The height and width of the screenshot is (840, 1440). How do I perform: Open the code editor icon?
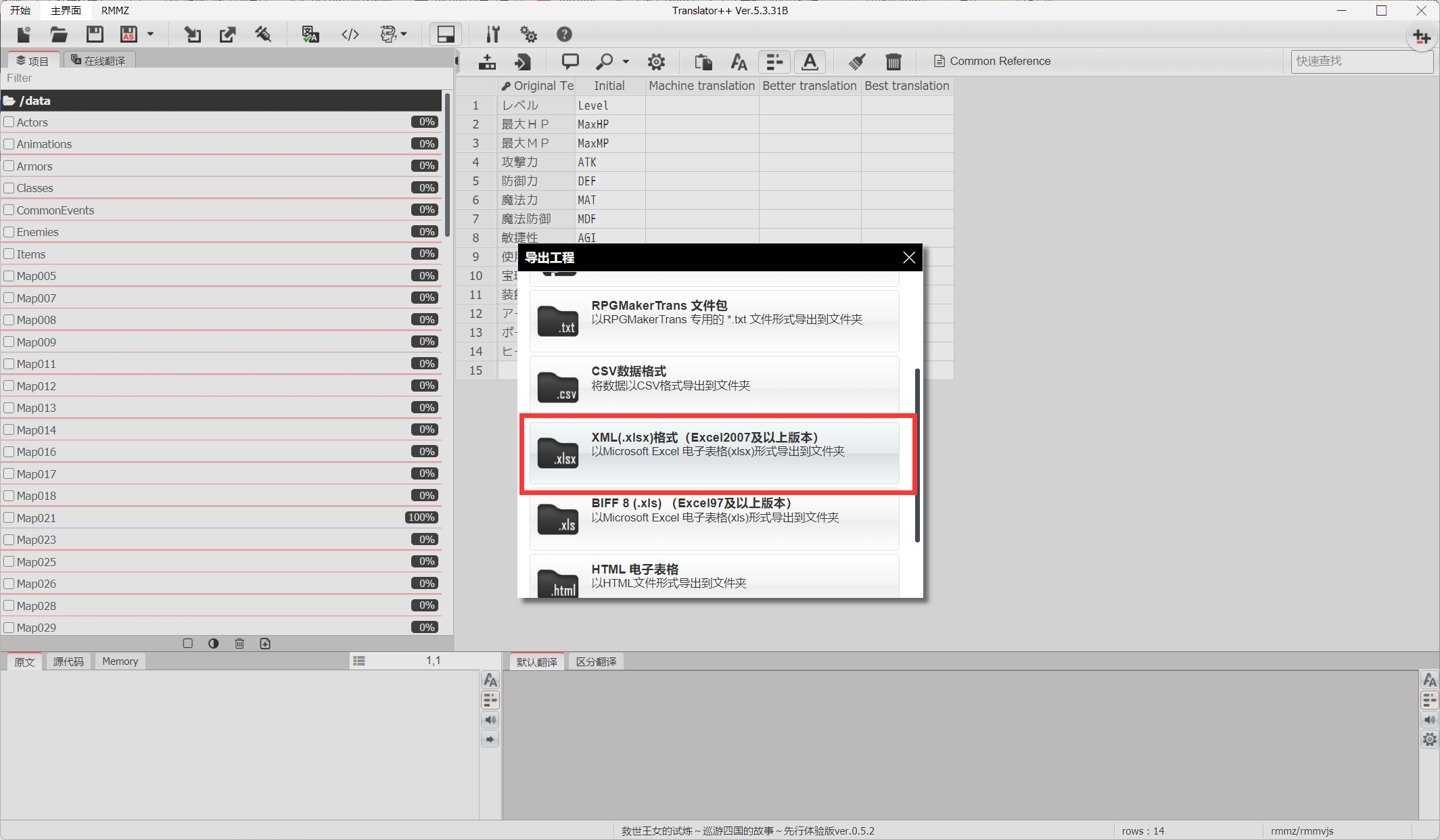click(350, 34)
